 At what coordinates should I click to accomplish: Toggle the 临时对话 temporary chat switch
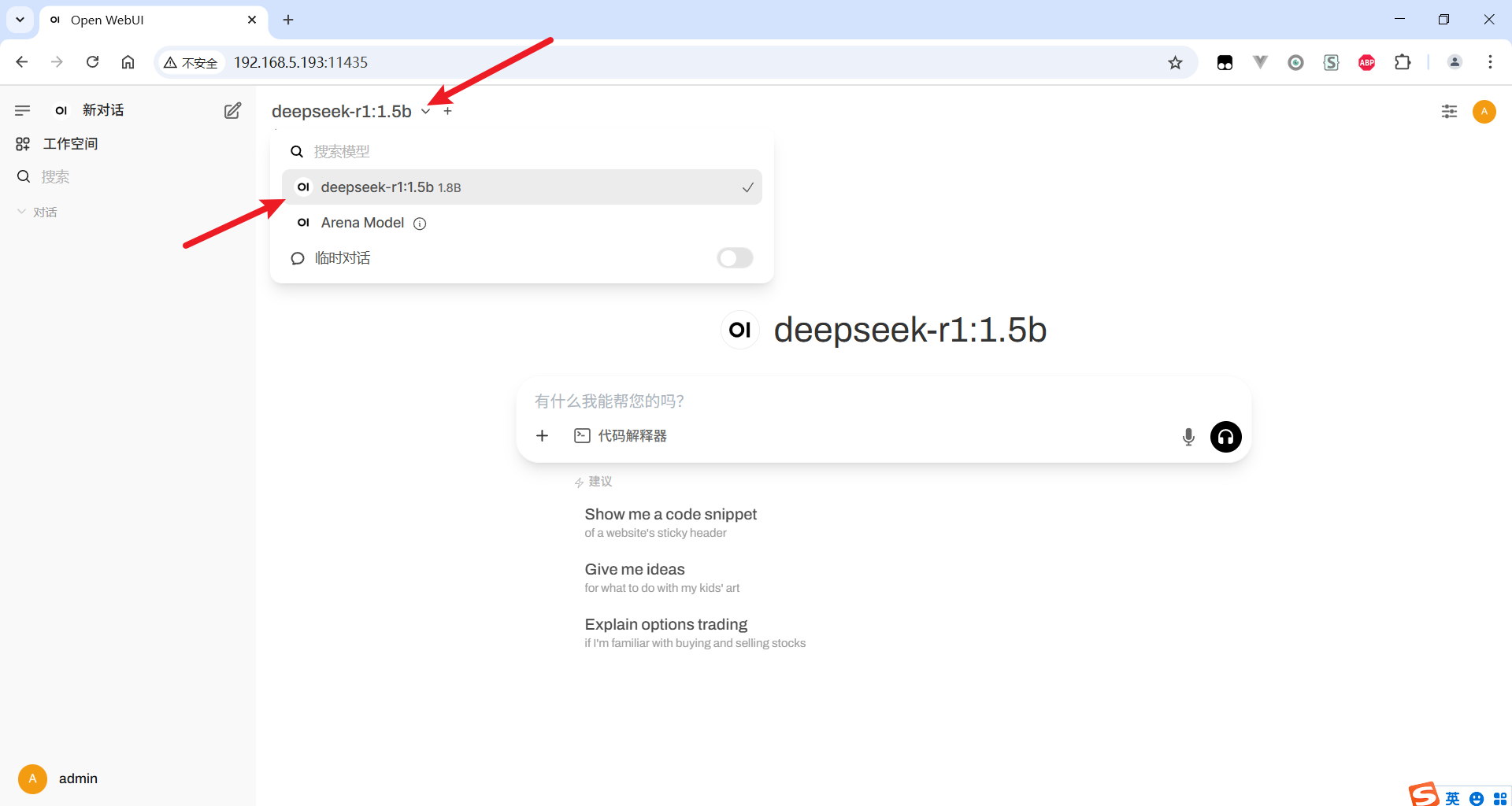[735, 258]
